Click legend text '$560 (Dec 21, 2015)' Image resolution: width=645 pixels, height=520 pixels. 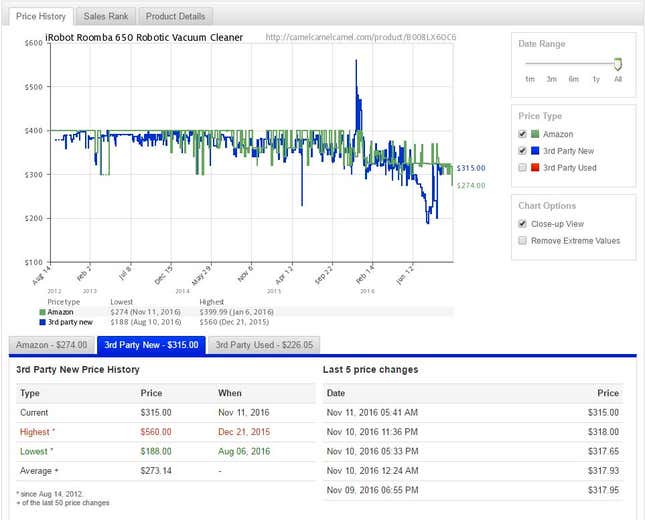(234, 322)
